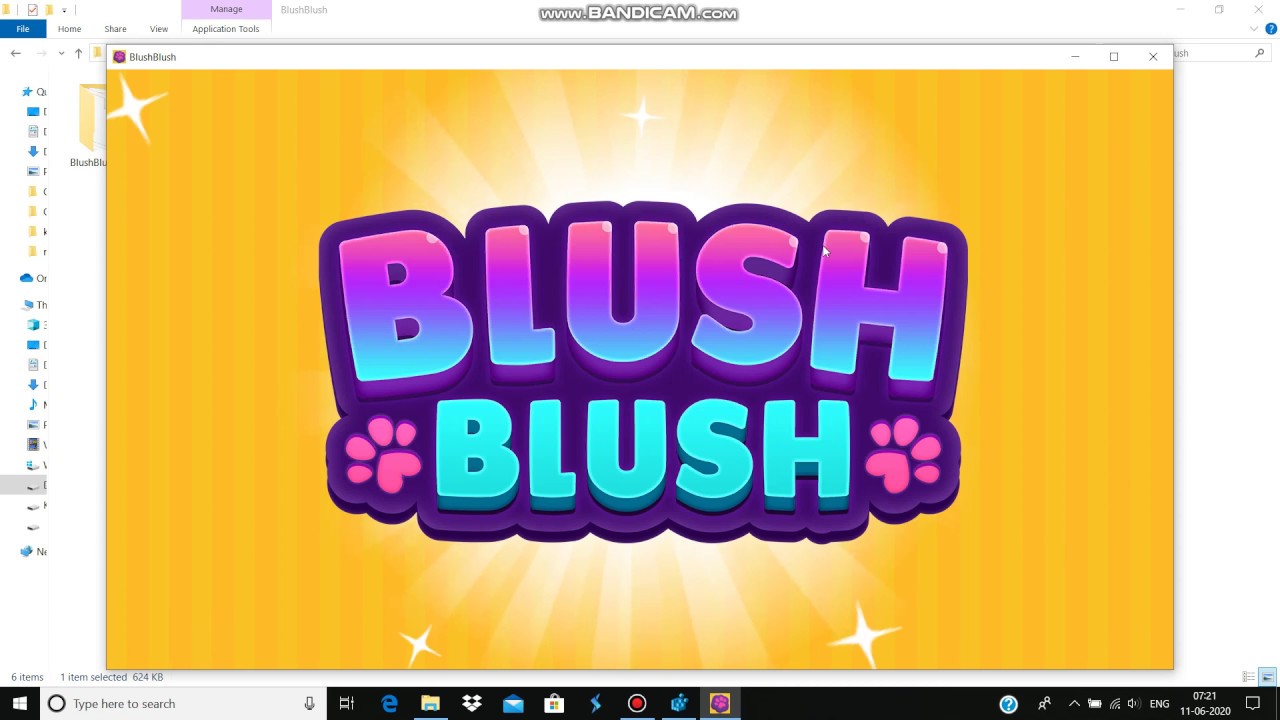
Task: Open the 3D Objects cube icon in sidebar
Action: tap(33, 325)
